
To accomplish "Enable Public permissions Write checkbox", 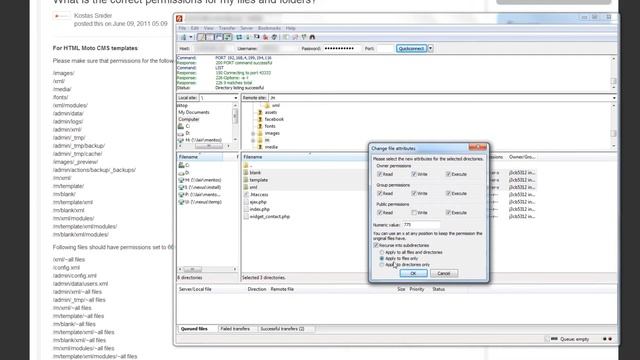I will click(414, 213).
